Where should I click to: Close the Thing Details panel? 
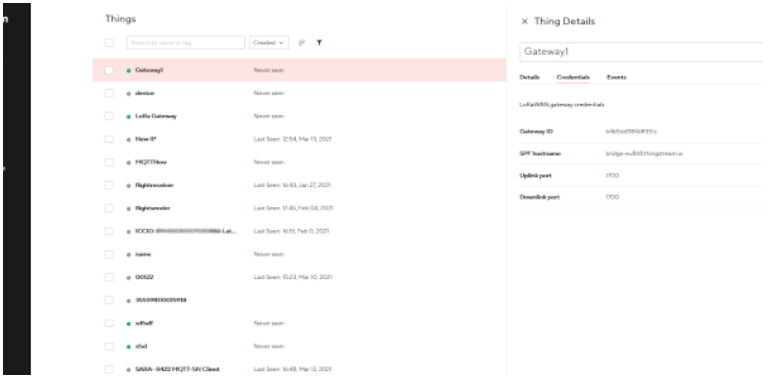(x=525, y=22)
